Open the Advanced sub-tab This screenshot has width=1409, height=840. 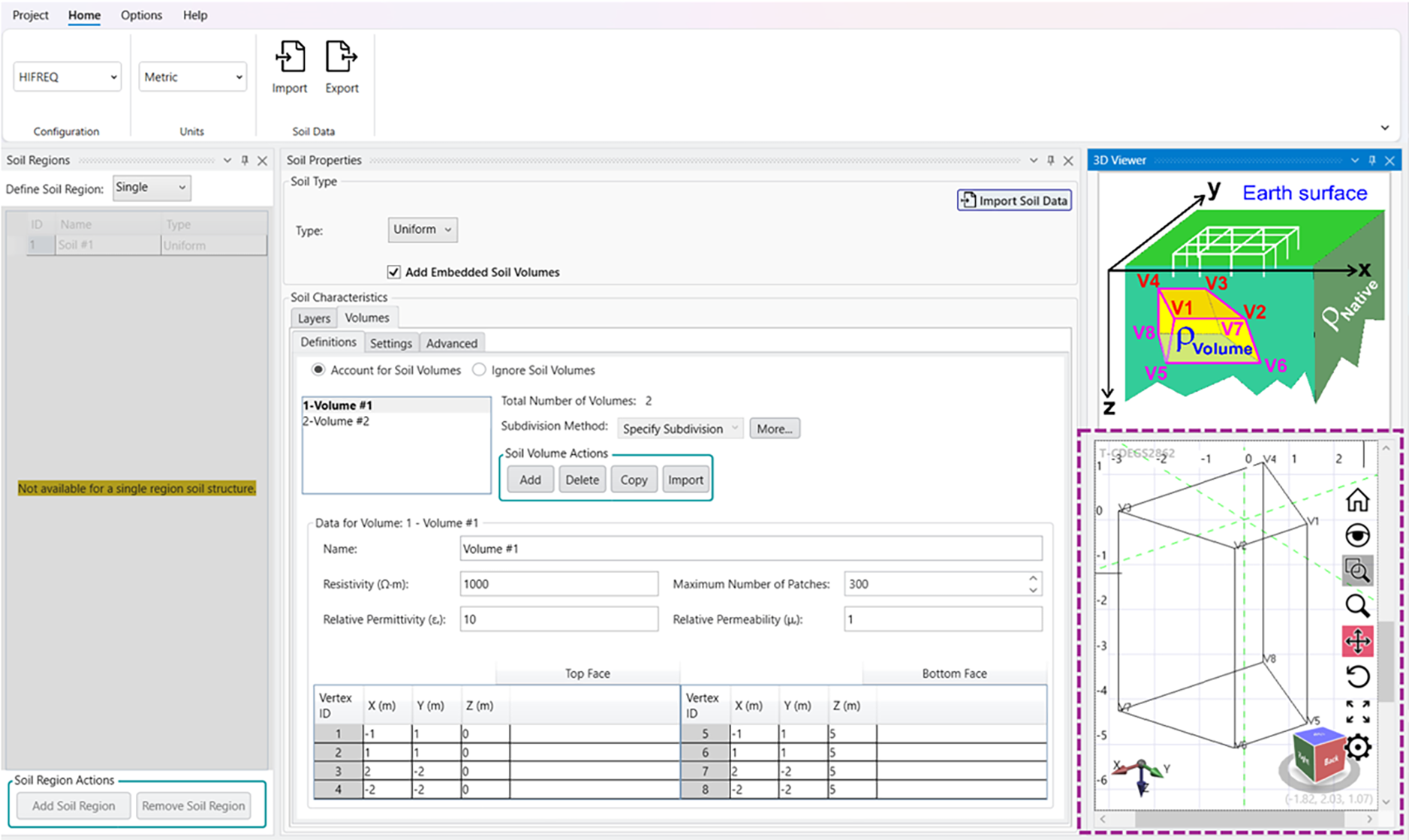[452, 343]
